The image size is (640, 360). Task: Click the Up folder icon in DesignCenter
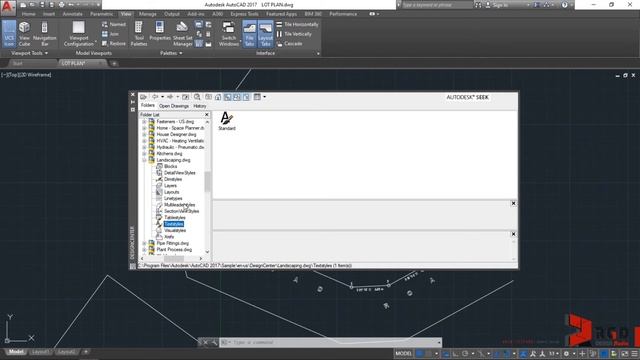coord(186,97)
